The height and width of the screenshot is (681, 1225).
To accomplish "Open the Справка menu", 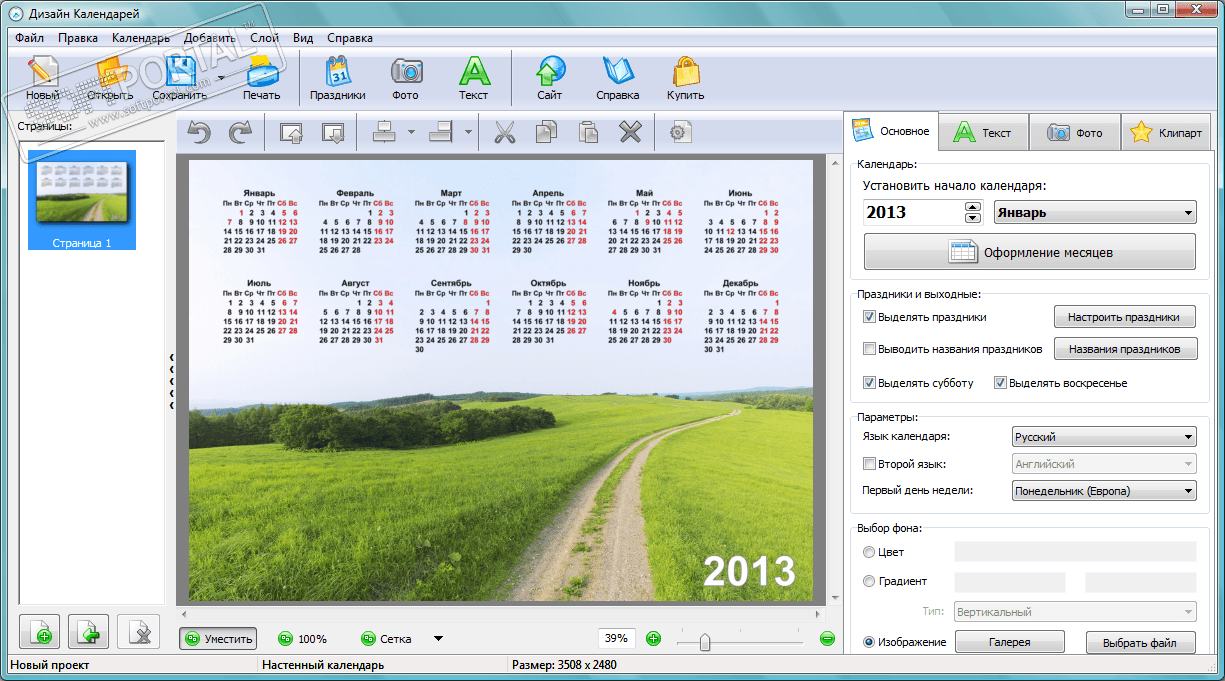I will point(350,38).
